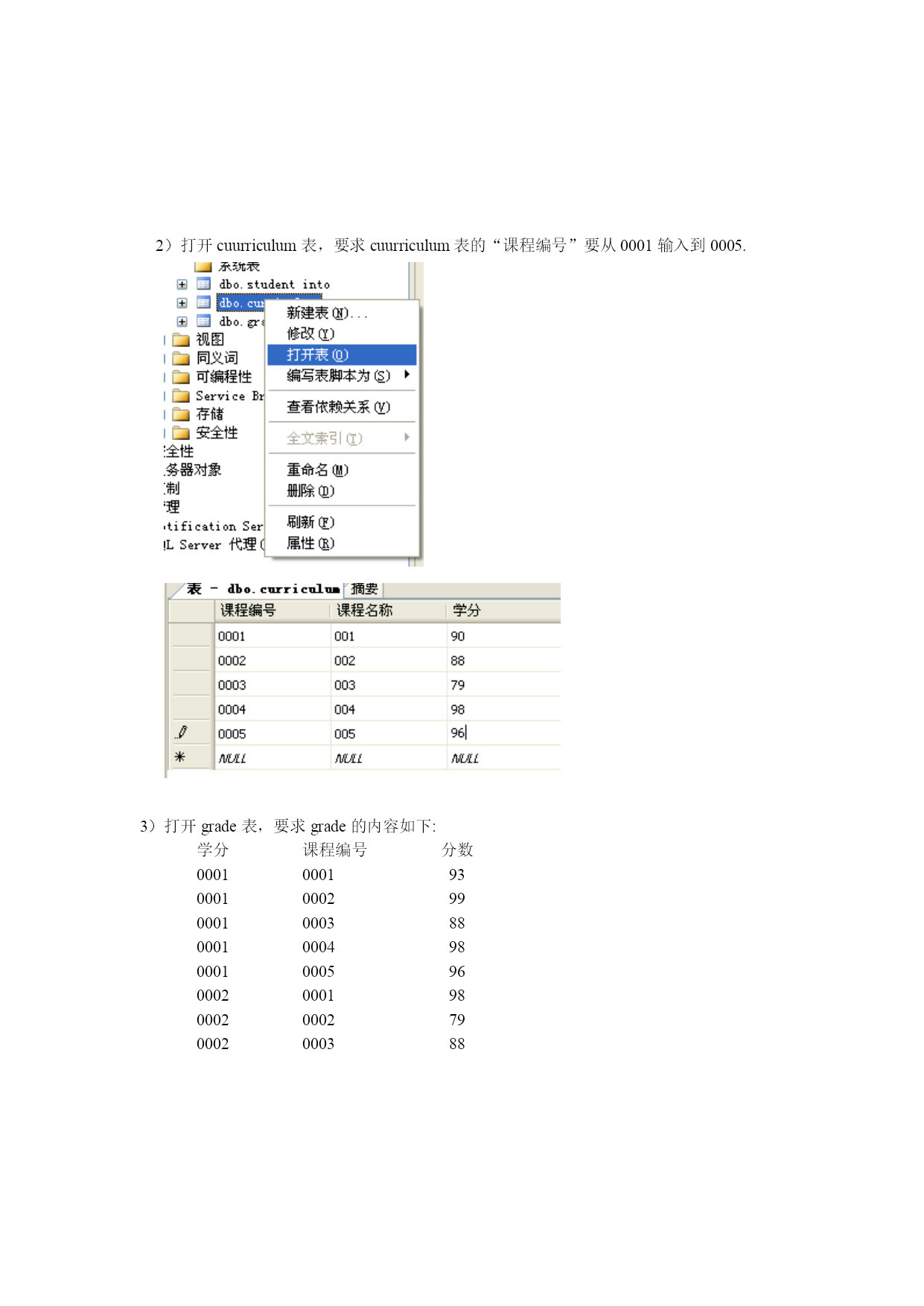Expand the highlighted dbo.cu table node
This screenshot has height=1306, width=924.
coord(182,303)
